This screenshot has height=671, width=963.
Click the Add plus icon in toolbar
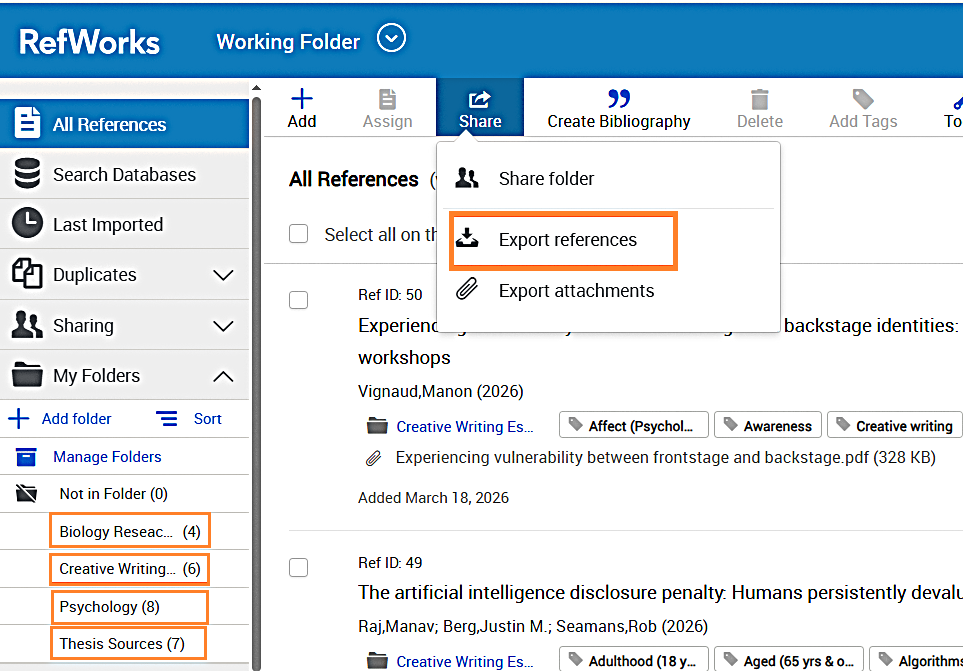coord(301,99)
